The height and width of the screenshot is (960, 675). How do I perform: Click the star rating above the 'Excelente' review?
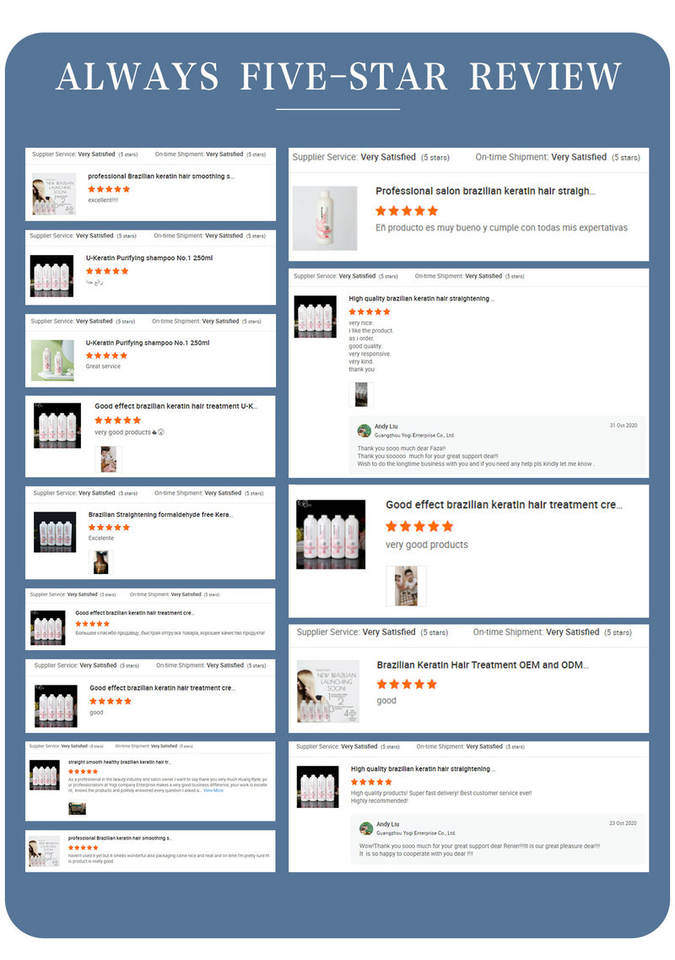point(109,527)
